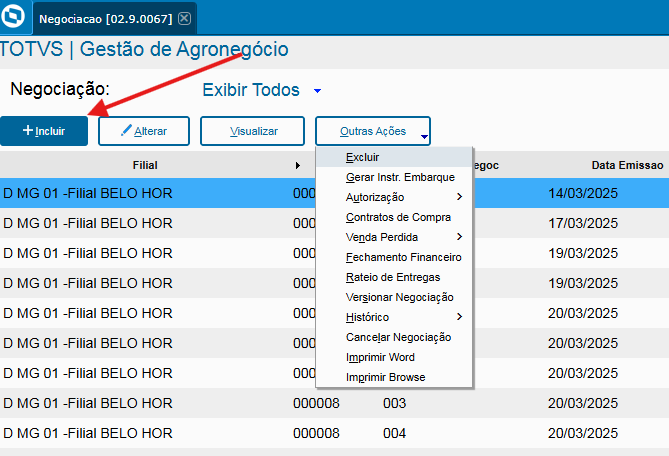Choose Cancelar Negociação menu item

coord(394,338)
